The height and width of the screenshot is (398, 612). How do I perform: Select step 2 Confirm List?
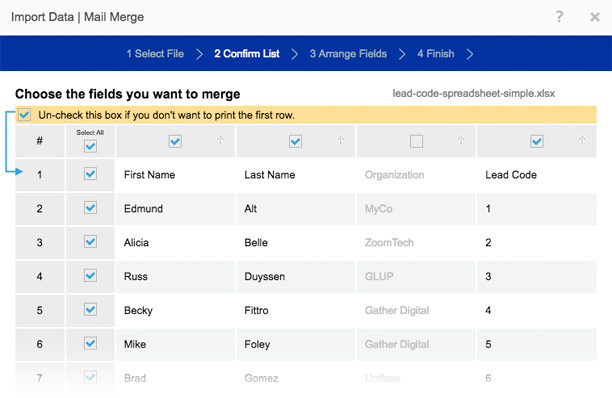click(247, 54)
